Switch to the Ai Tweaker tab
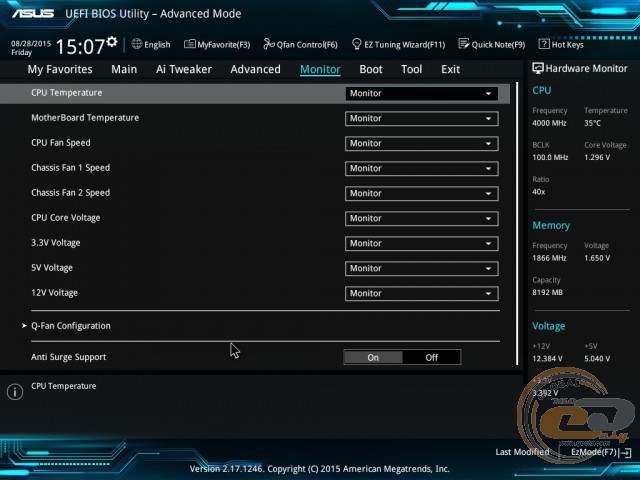This screenshot has height=480, width=640. tap(184, 69)
